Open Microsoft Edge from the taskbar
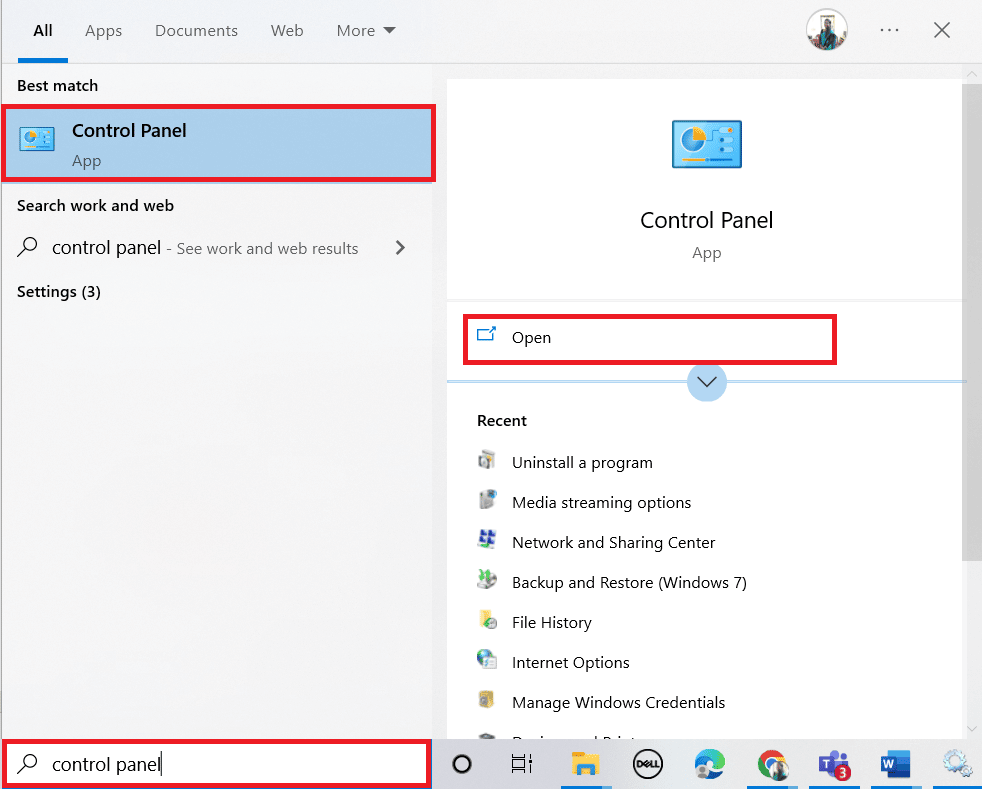The width and height of the screenshot is (982, 789). (710, 764)
